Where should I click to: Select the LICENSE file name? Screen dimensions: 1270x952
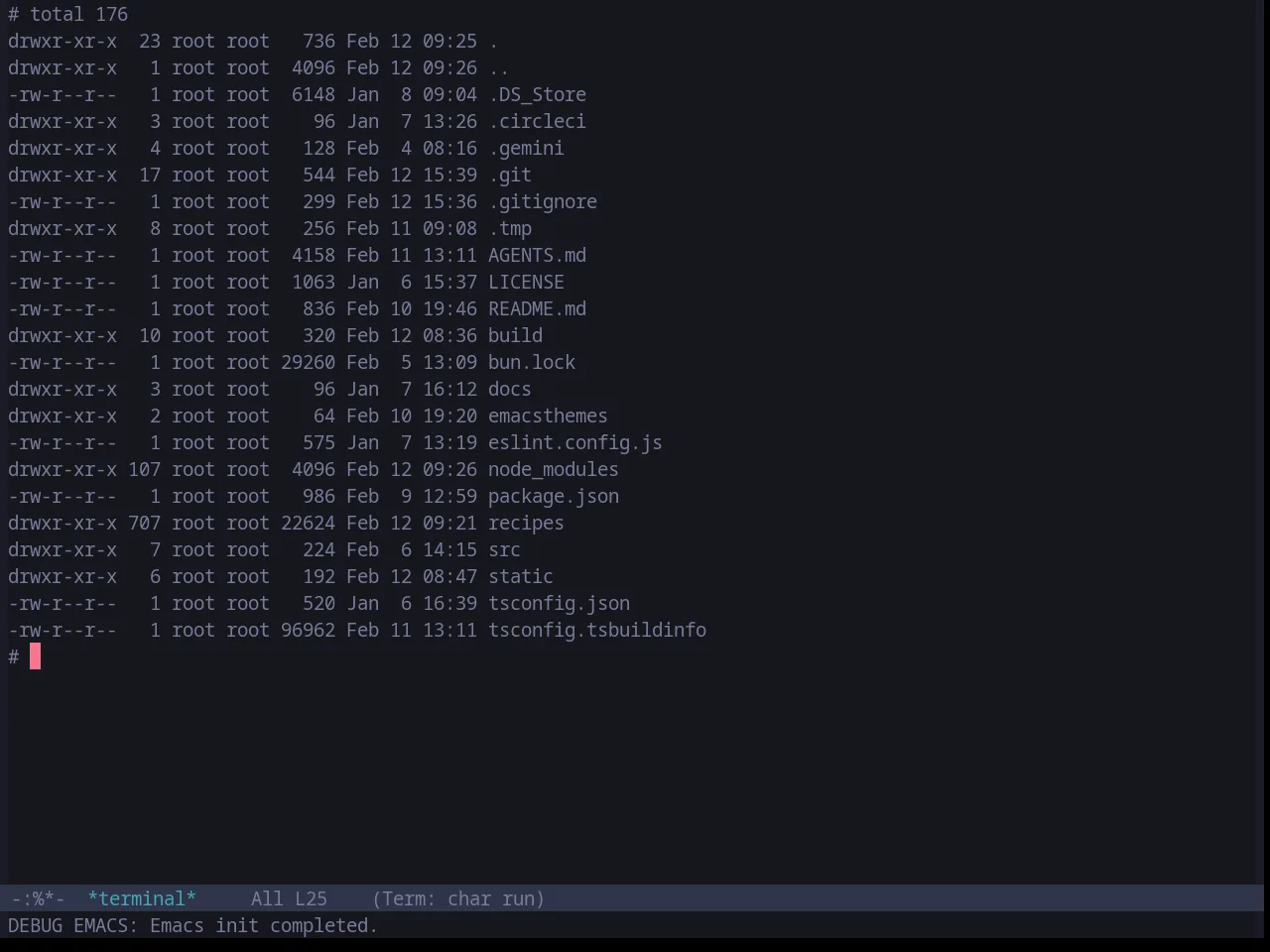[526, 282]
